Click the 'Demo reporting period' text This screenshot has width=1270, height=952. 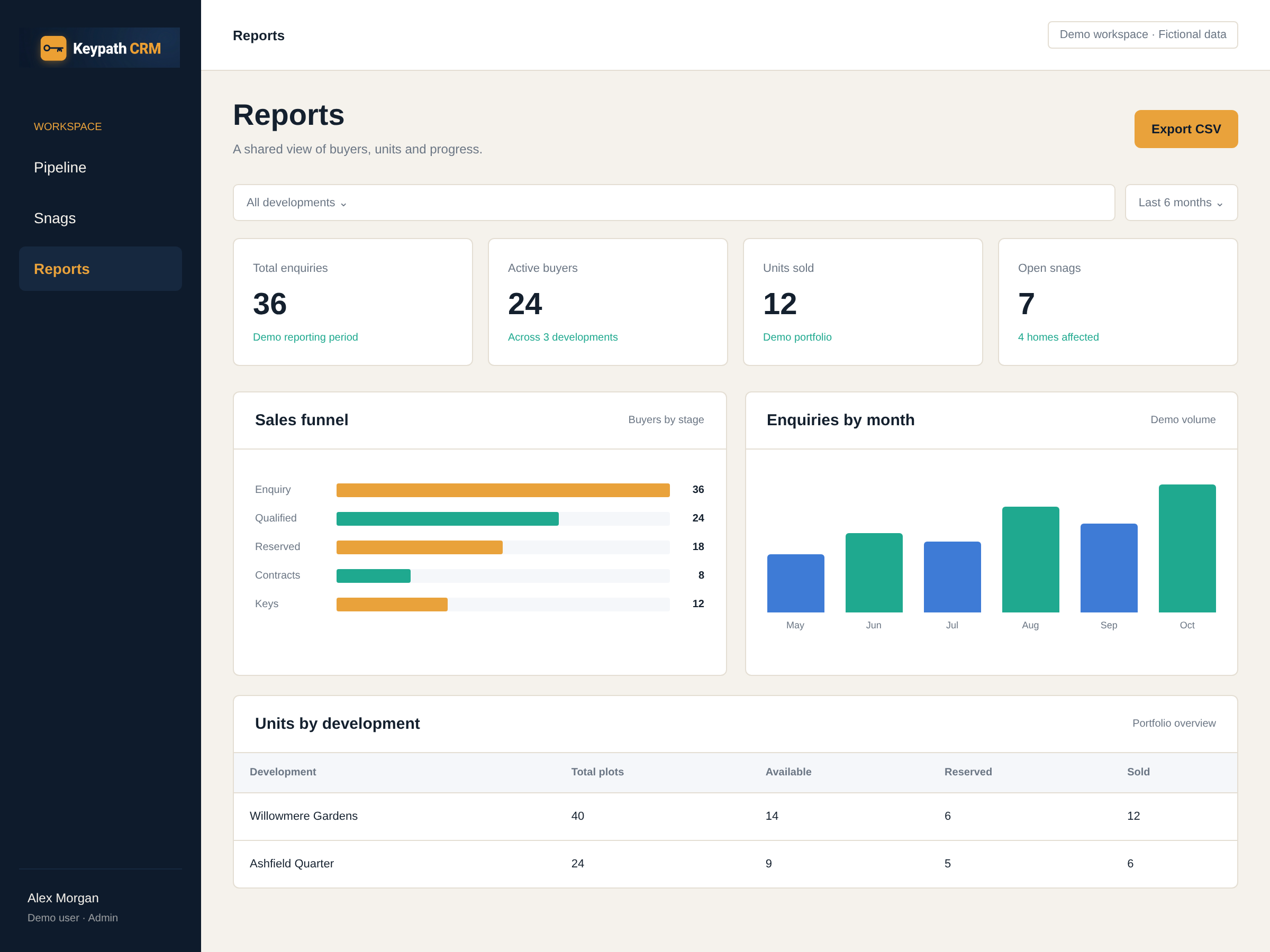305,337
